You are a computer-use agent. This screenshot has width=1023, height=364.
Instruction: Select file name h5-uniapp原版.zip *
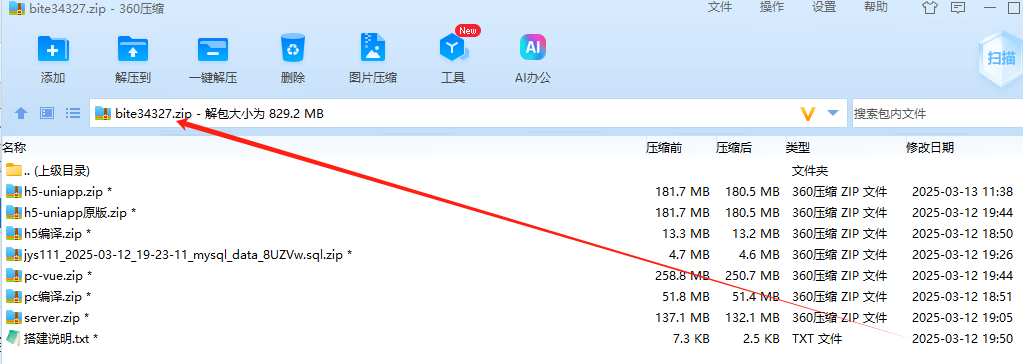pos(80,213)
